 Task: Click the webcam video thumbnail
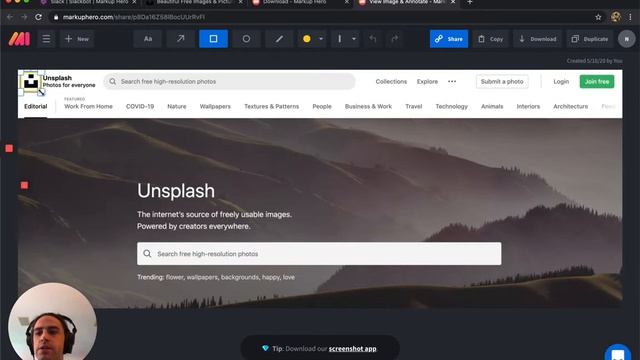coord(53,322)
